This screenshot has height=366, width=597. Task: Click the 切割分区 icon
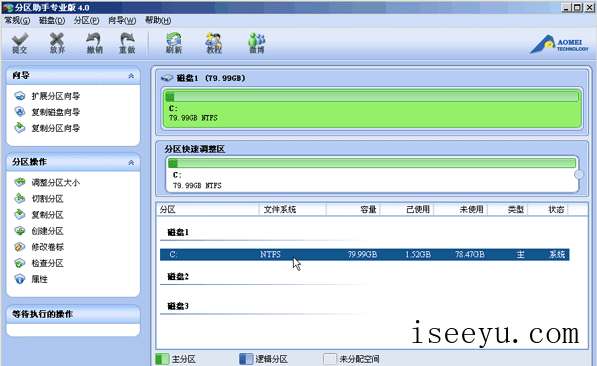(20, 198)
